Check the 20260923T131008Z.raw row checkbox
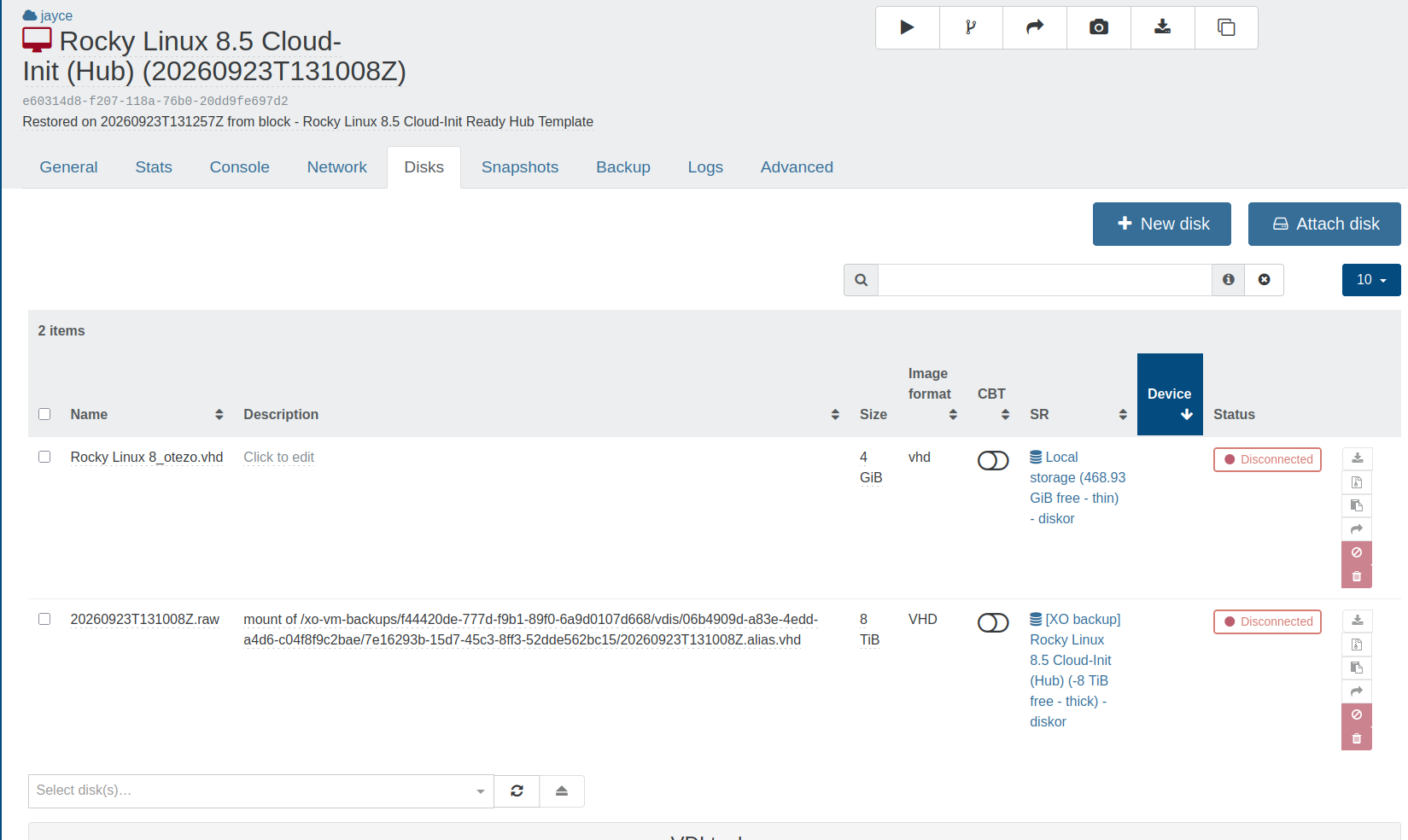The width and height of the screenshot is (1408, 840). pyautogui.click(x=44, y=619)
